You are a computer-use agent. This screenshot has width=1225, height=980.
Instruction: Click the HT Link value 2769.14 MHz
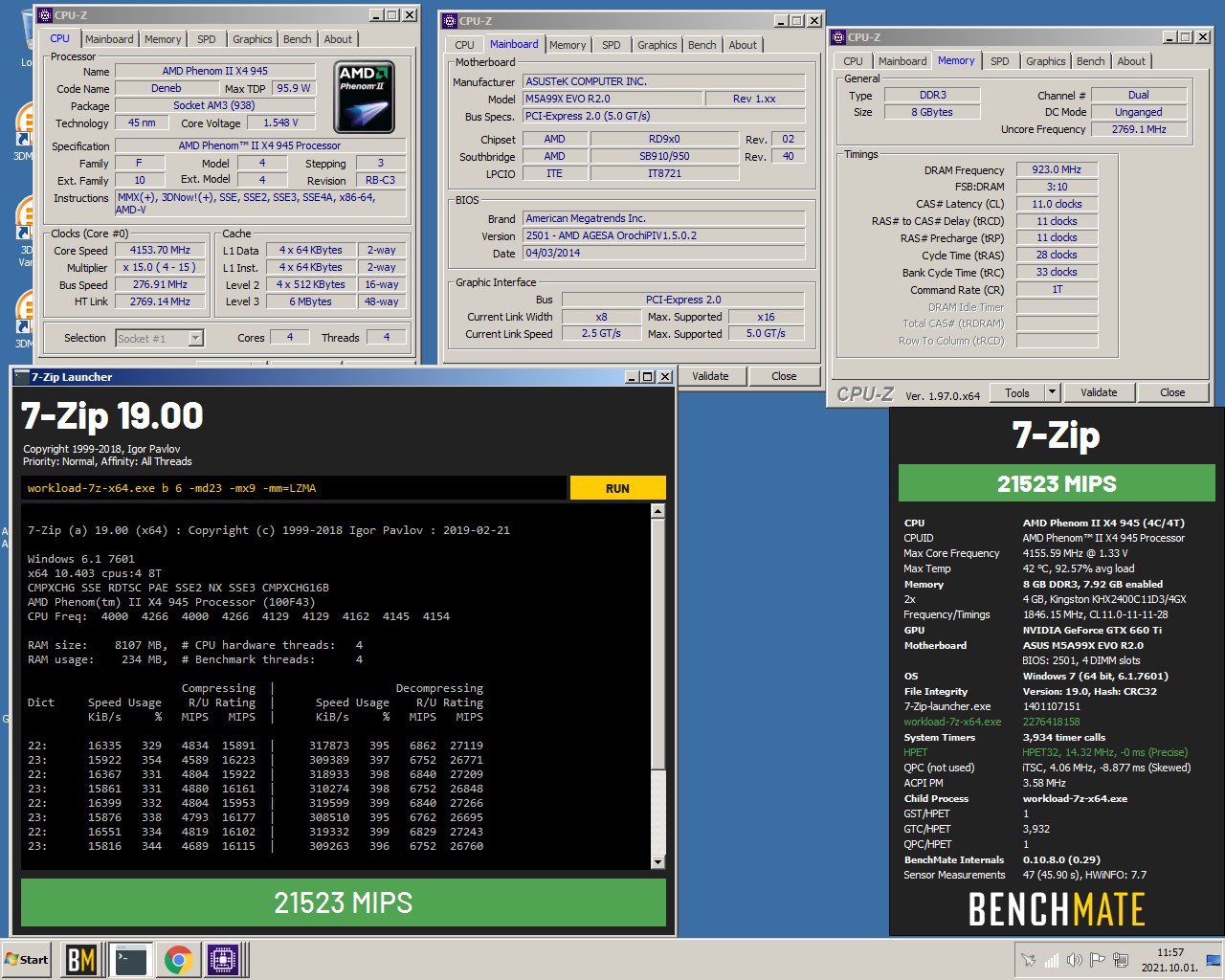tap(160, 301)
